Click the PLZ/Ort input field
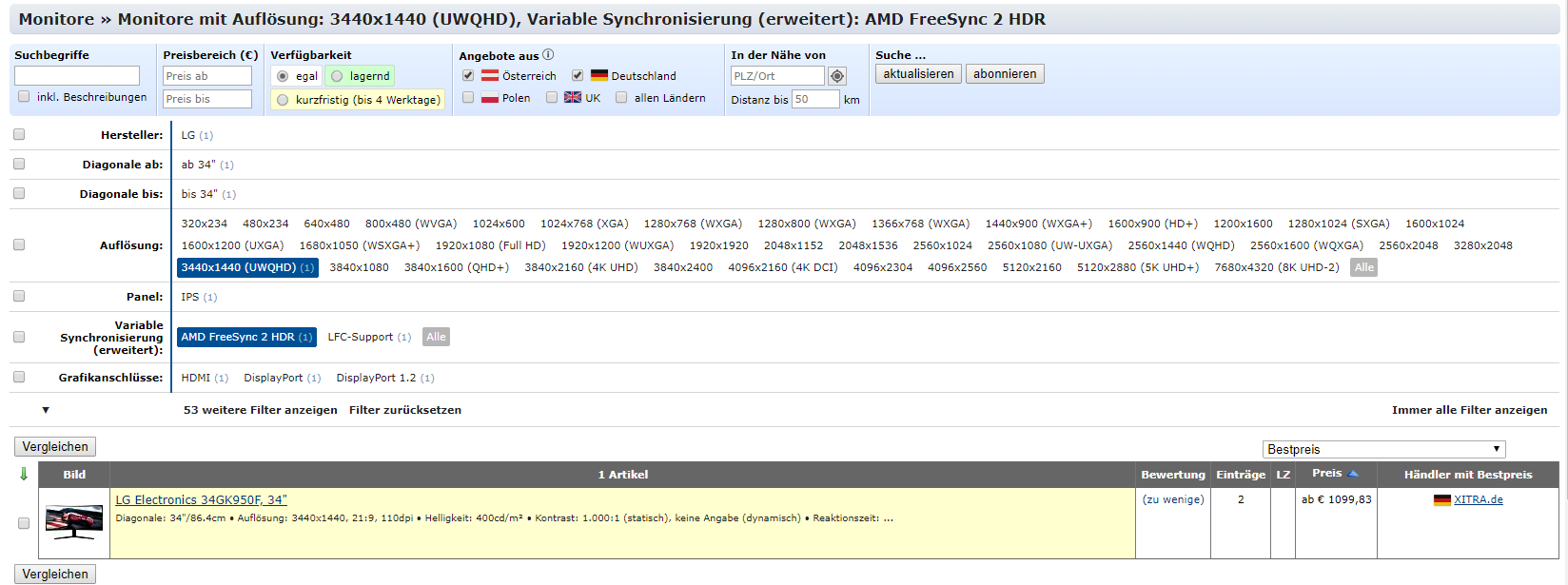 (x=777, y=76)
